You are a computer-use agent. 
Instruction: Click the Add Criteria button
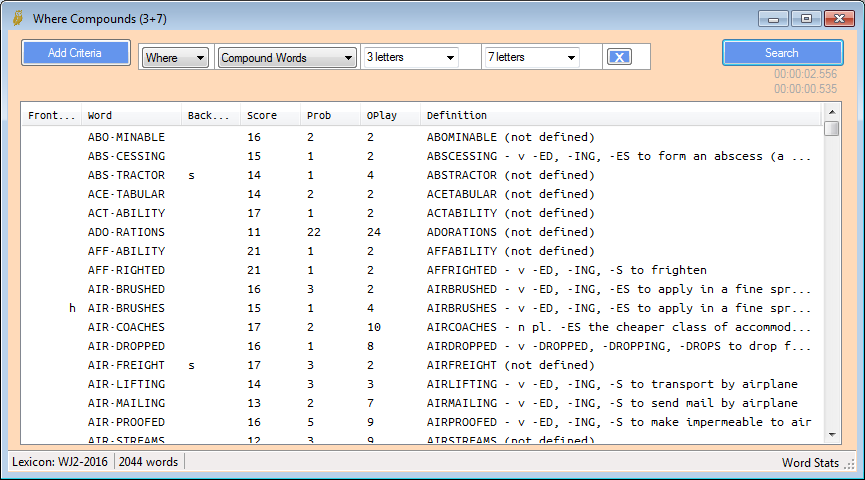76,53
